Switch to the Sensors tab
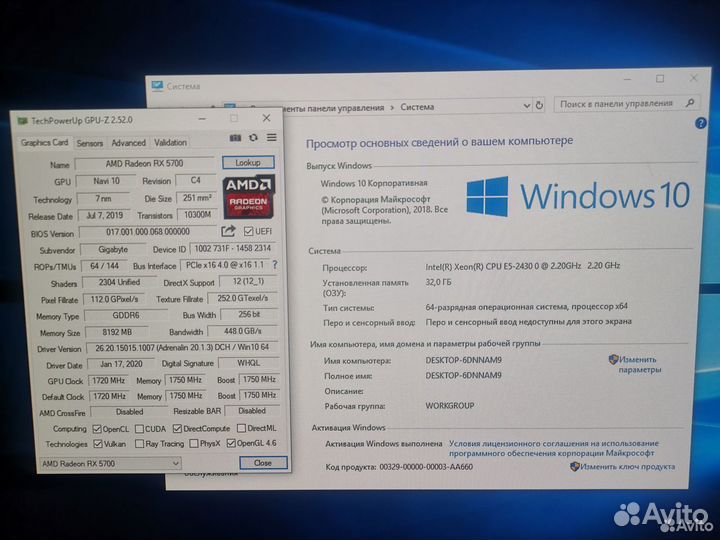 coord(90,143)
